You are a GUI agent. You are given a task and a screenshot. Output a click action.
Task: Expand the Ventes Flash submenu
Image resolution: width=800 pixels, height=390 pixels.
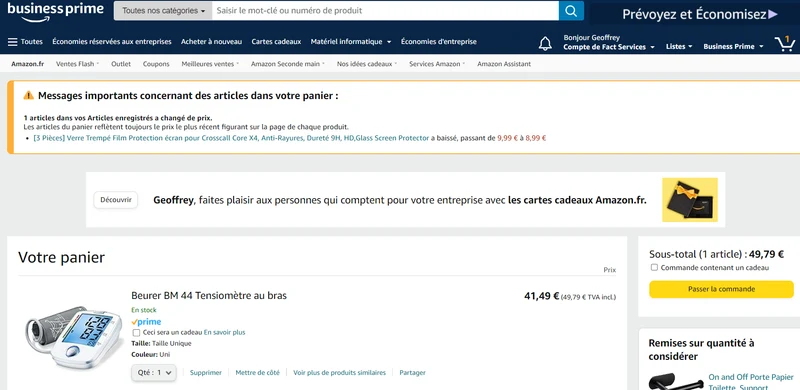pos(77,64)
